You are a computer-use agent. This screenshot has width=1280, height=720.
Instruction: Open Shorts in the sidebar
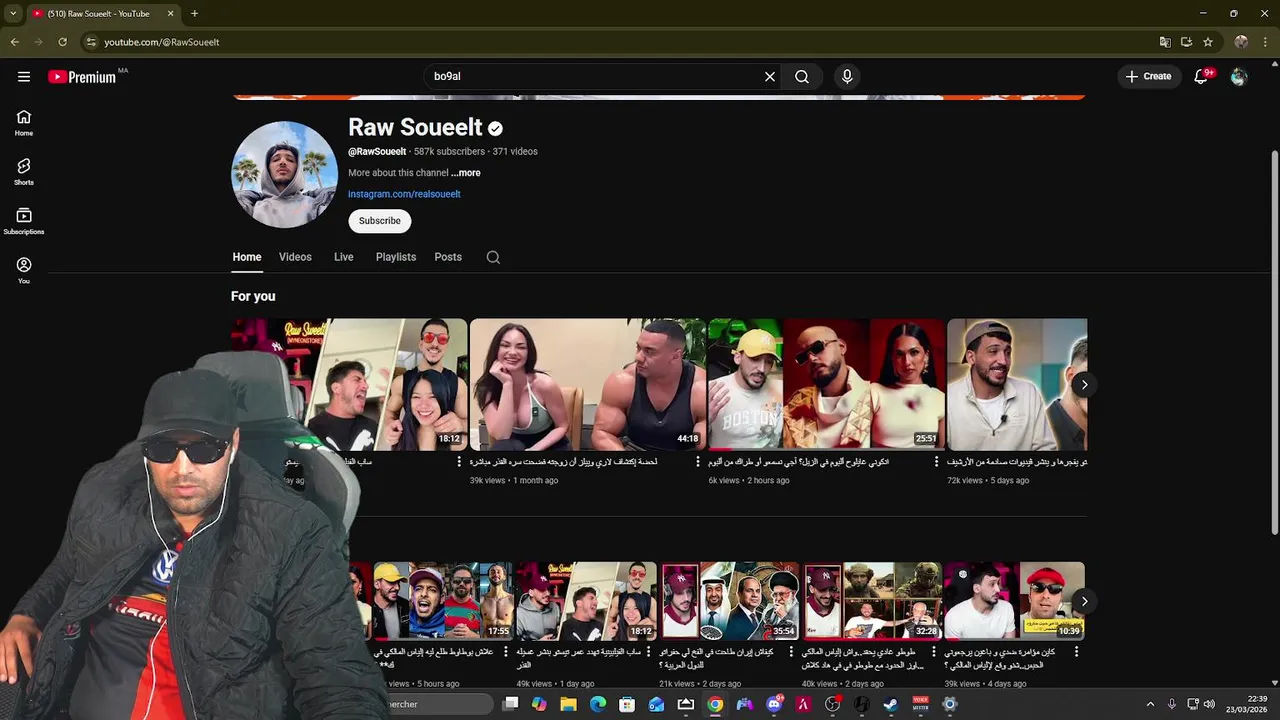point(24,172)
